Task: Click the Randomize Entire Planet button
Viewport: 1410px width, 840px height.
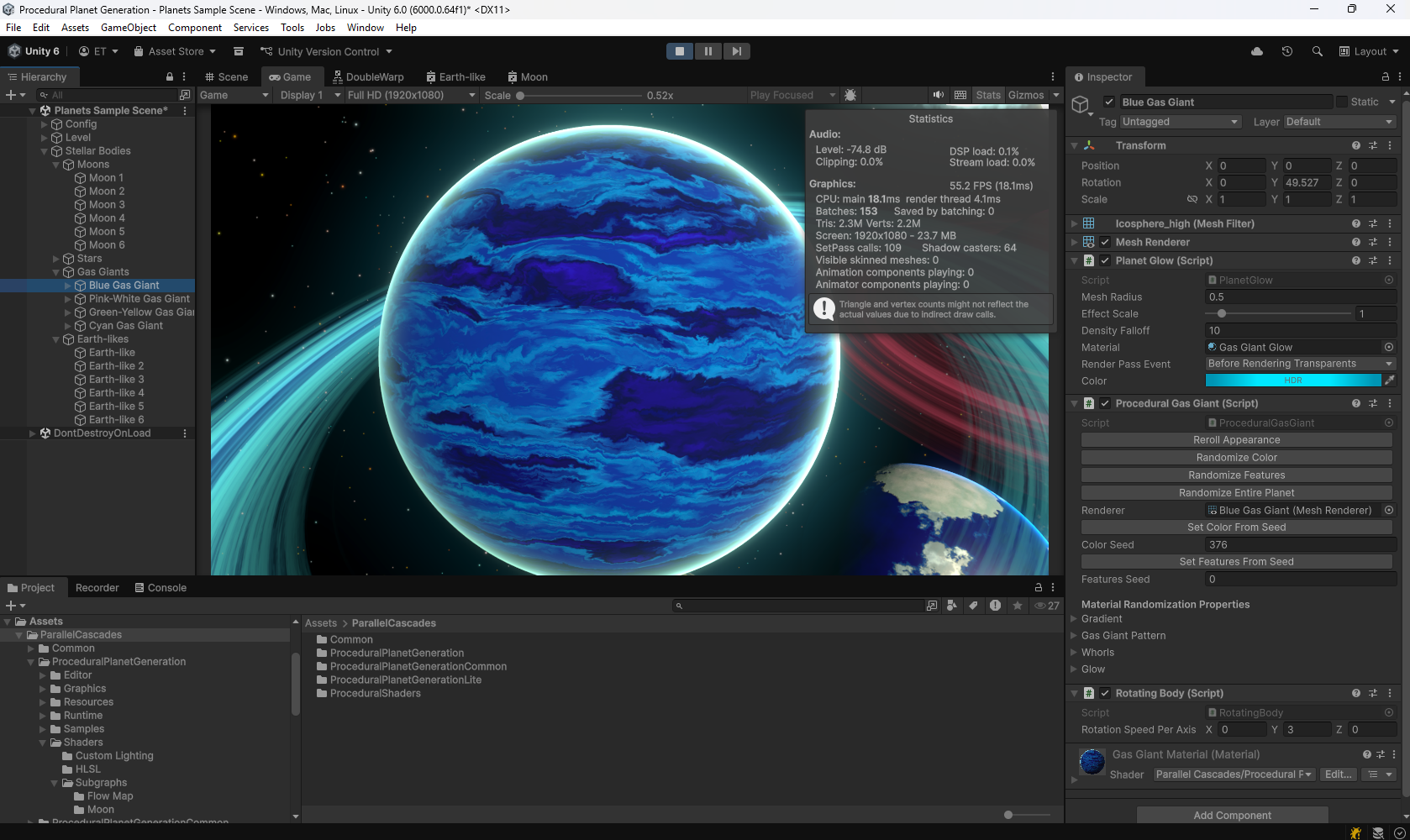Action: point(1236,492)
